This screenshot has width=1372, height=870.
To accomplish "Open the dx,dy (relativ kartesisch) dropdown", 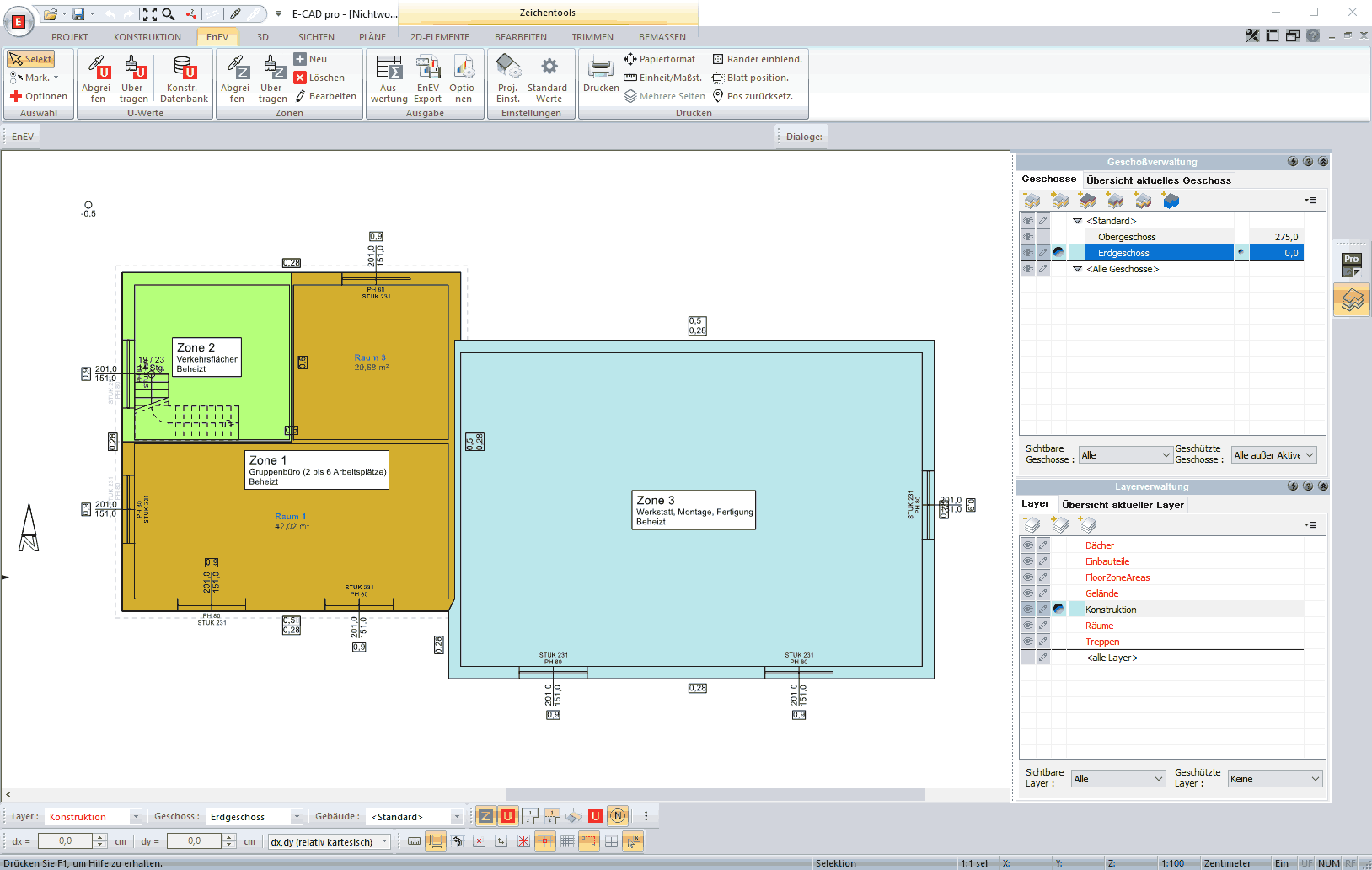I will tap(330, 841).
